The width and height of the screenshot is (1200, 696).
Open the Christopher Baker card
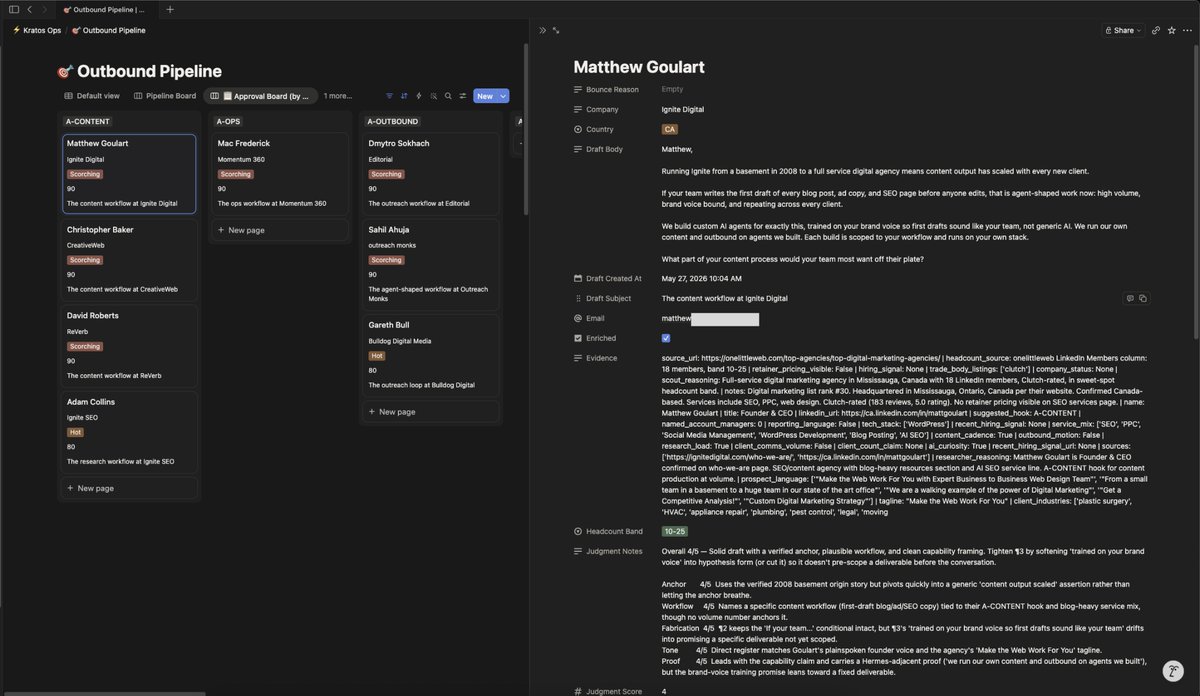coord(129,259)
